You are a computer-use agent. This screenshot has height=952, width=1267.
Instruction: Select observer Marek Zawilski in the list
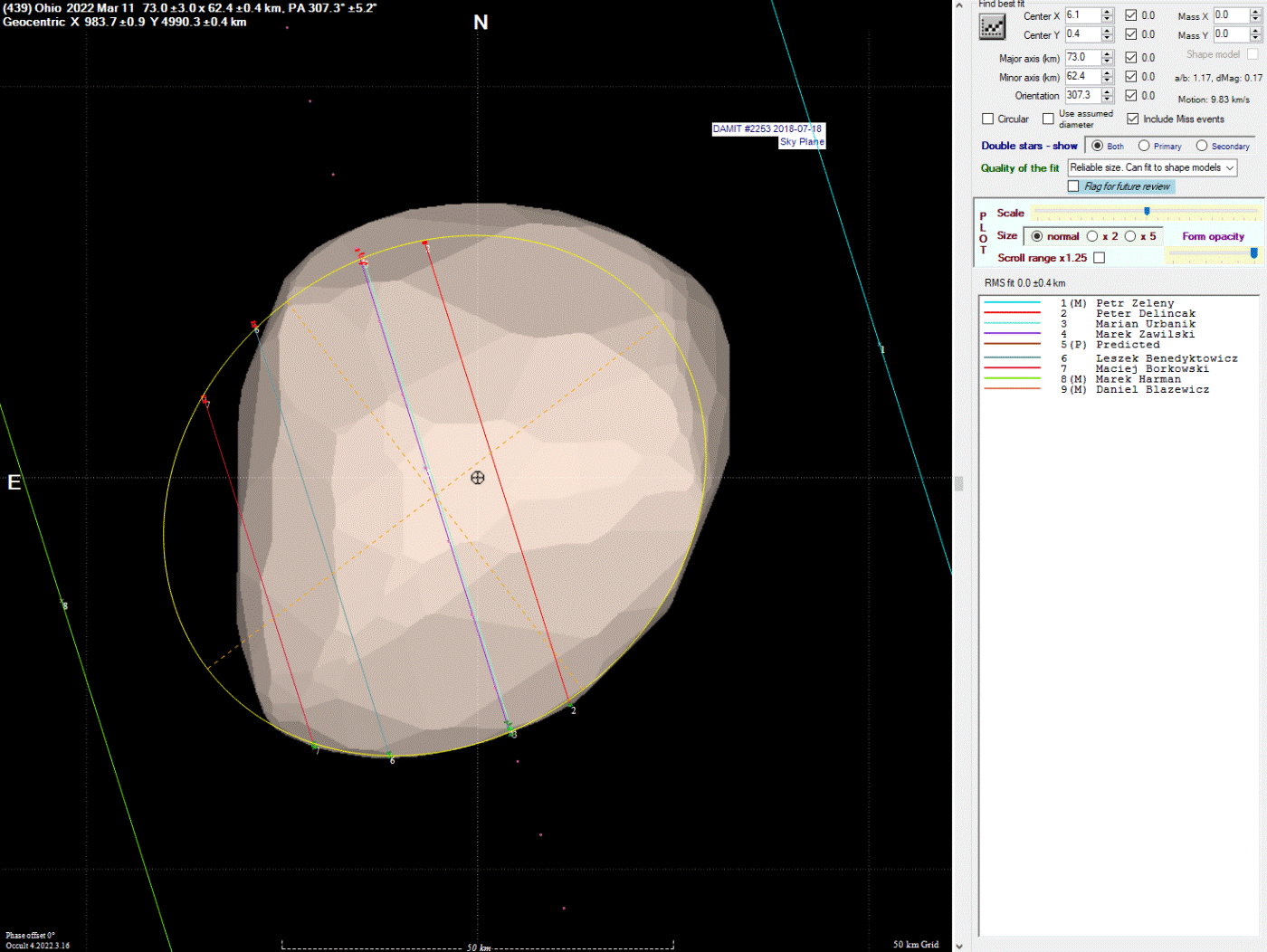click(x=1145, y=334)
